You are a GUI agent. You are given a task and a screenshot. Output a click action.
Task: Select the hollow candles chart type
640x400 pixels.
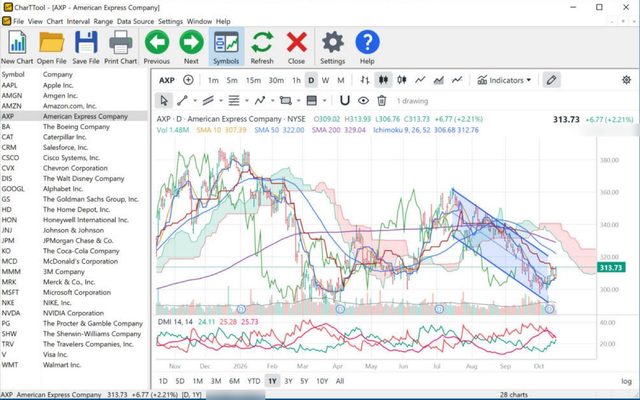(402, 80)
